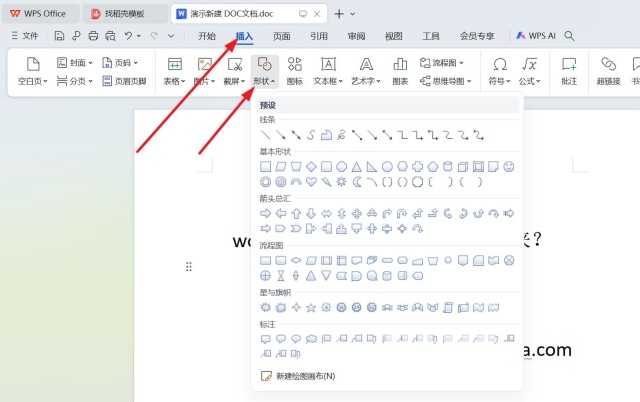Switch to the WPS Office home tab
This screenshot has height=402, width=640.
(x=39, y=13)
